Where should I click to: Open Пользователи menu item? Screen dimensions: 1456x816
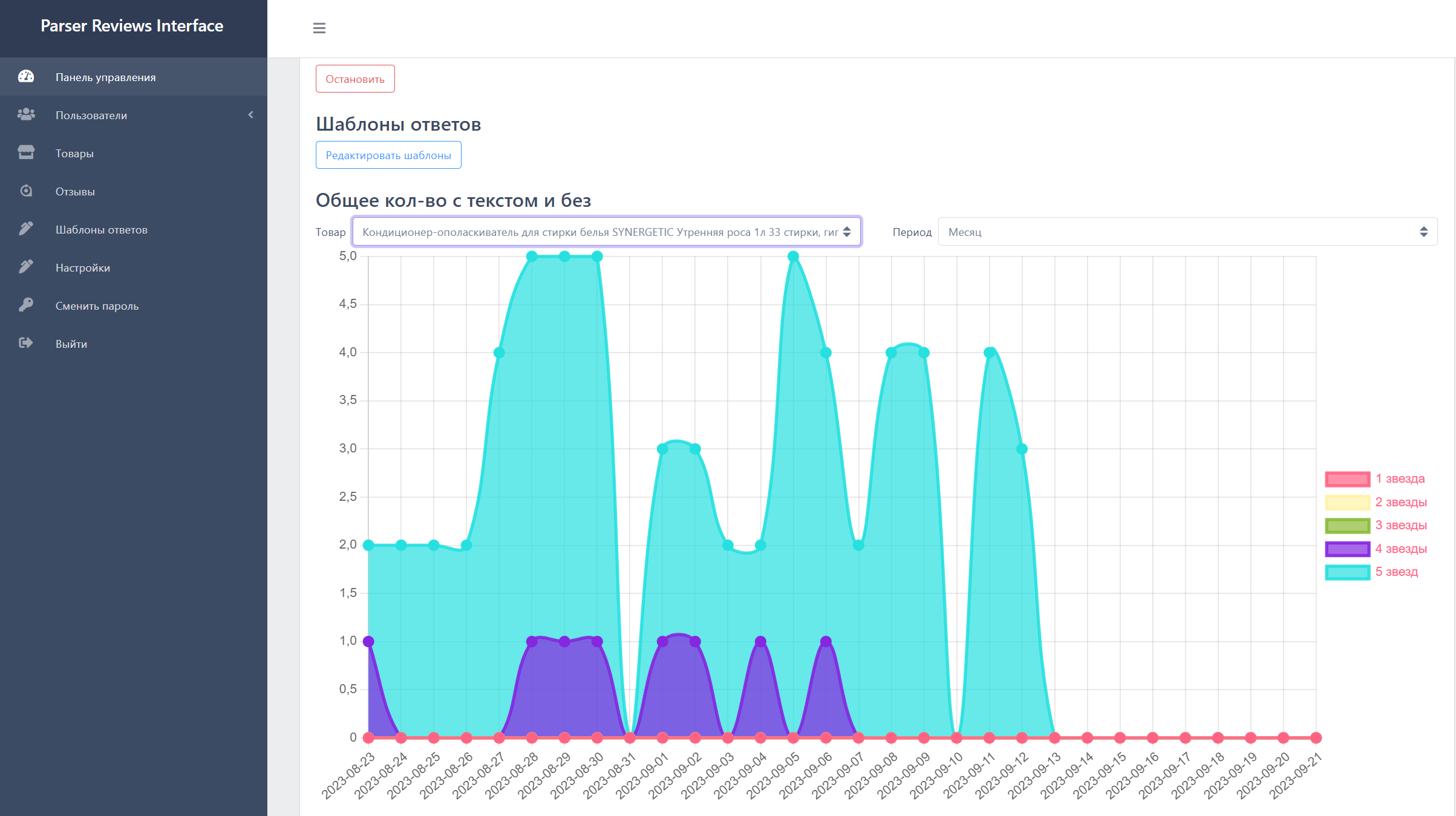(x=134, y=115)
